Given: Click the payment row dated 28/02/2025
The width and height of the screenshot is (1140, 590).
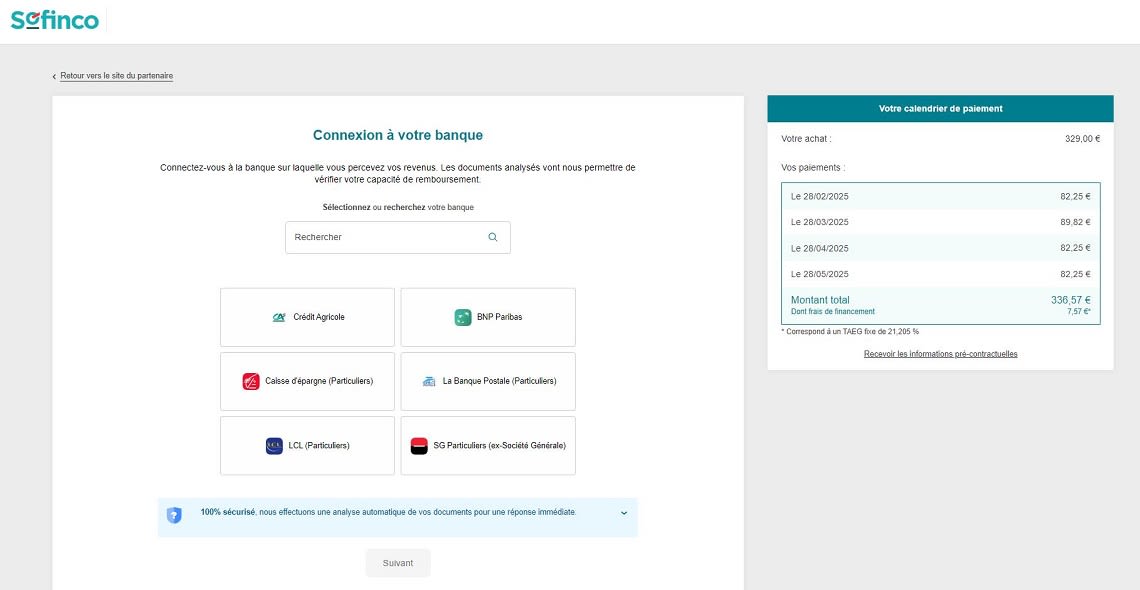Looking at the screenshot, I should click(940, 196).
